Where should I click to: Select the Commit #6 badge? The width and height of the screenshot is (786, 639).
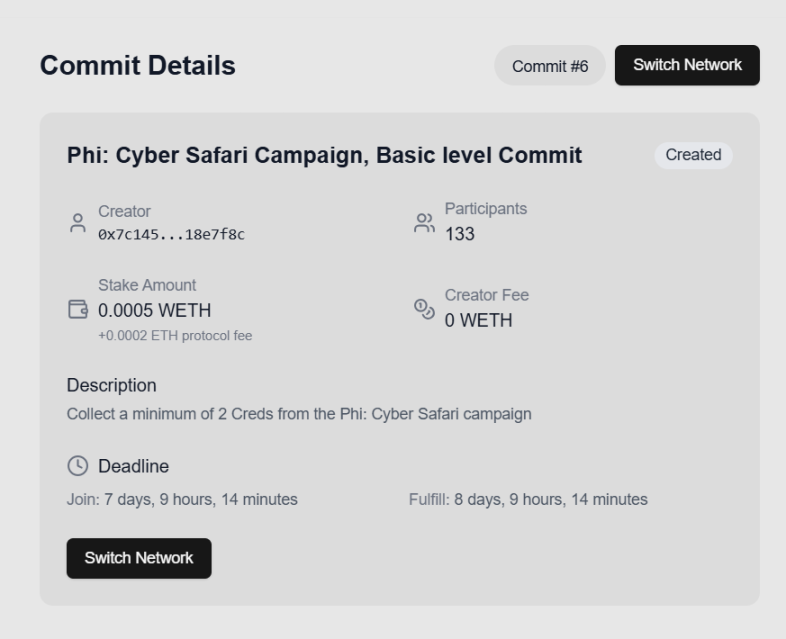pos(550,66)
